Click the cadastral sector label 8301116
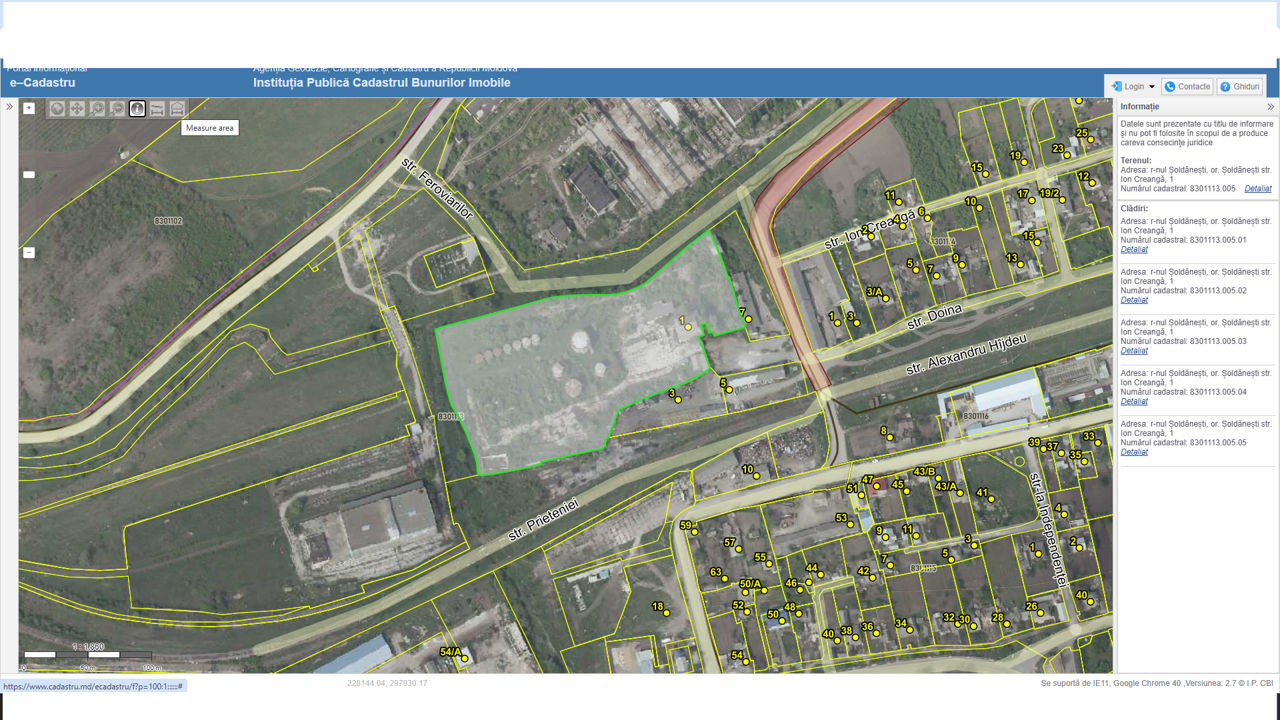The height and width of the screenshot is (720, 1280). (x=975, y=415)
